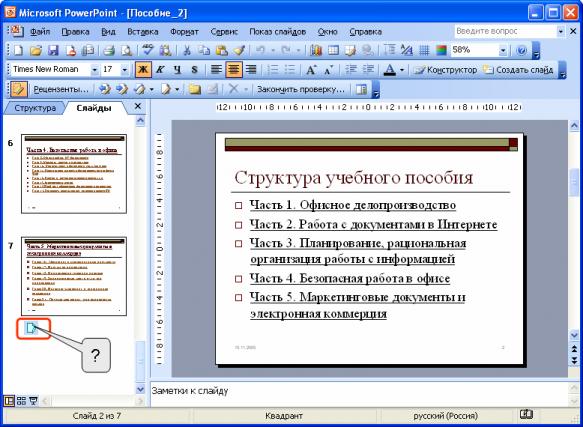
Task: Click the Рецензенты... button
Action: point(61,89)
